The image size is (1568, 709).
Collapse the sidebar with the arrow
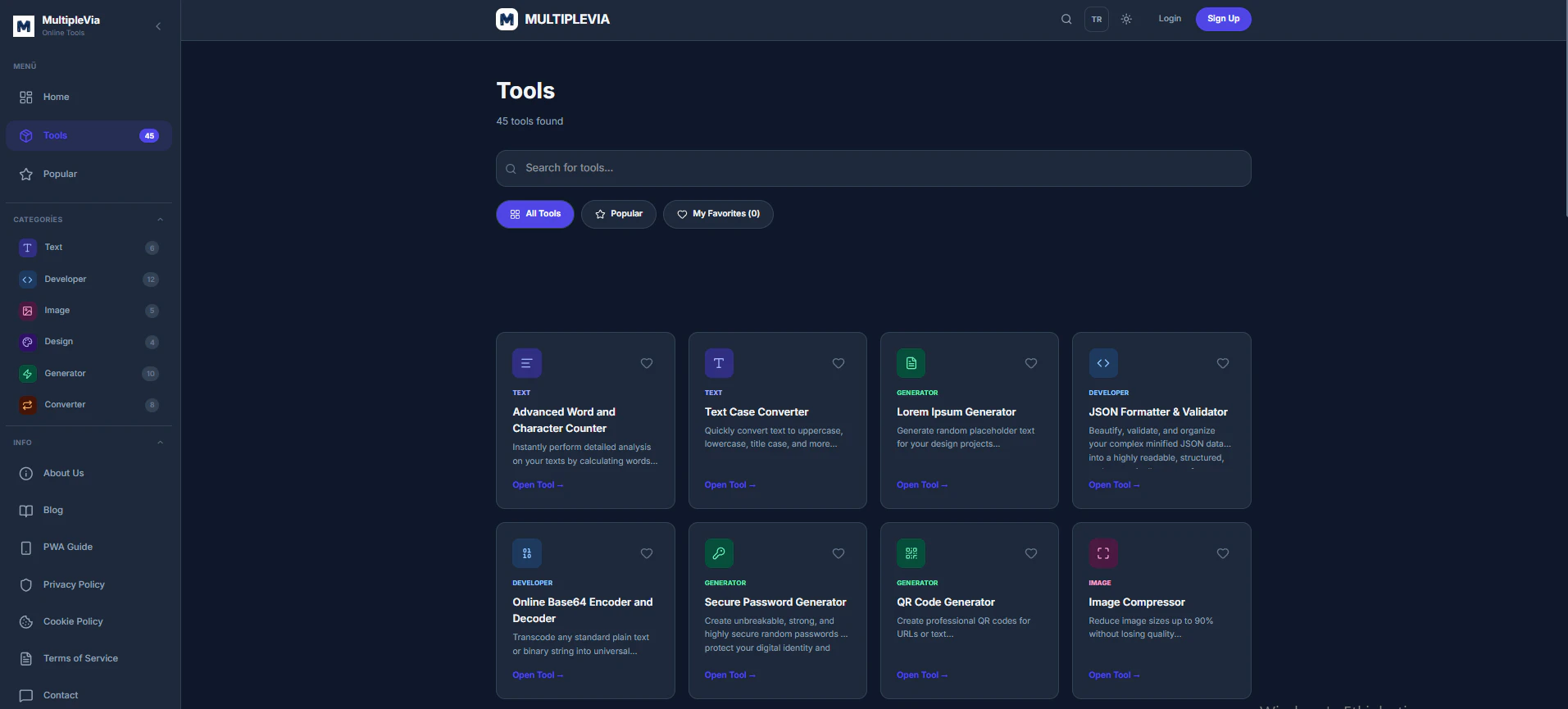(x=158, y=26)
